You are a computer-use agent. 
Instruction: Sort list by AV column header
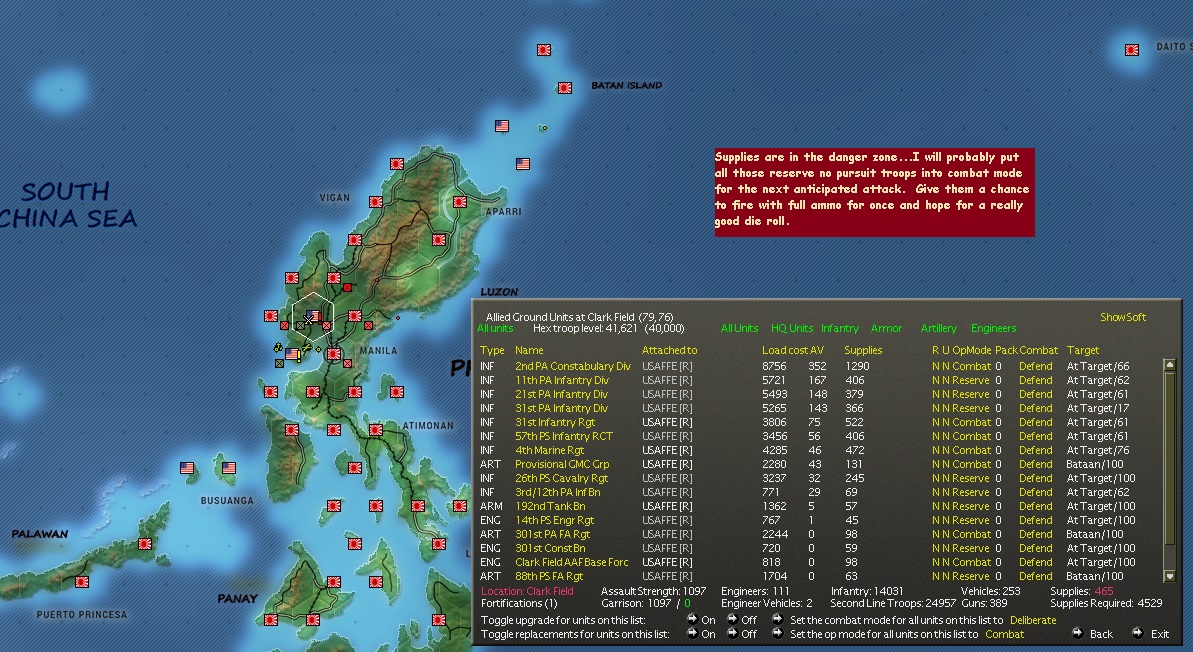pos(816,350)
